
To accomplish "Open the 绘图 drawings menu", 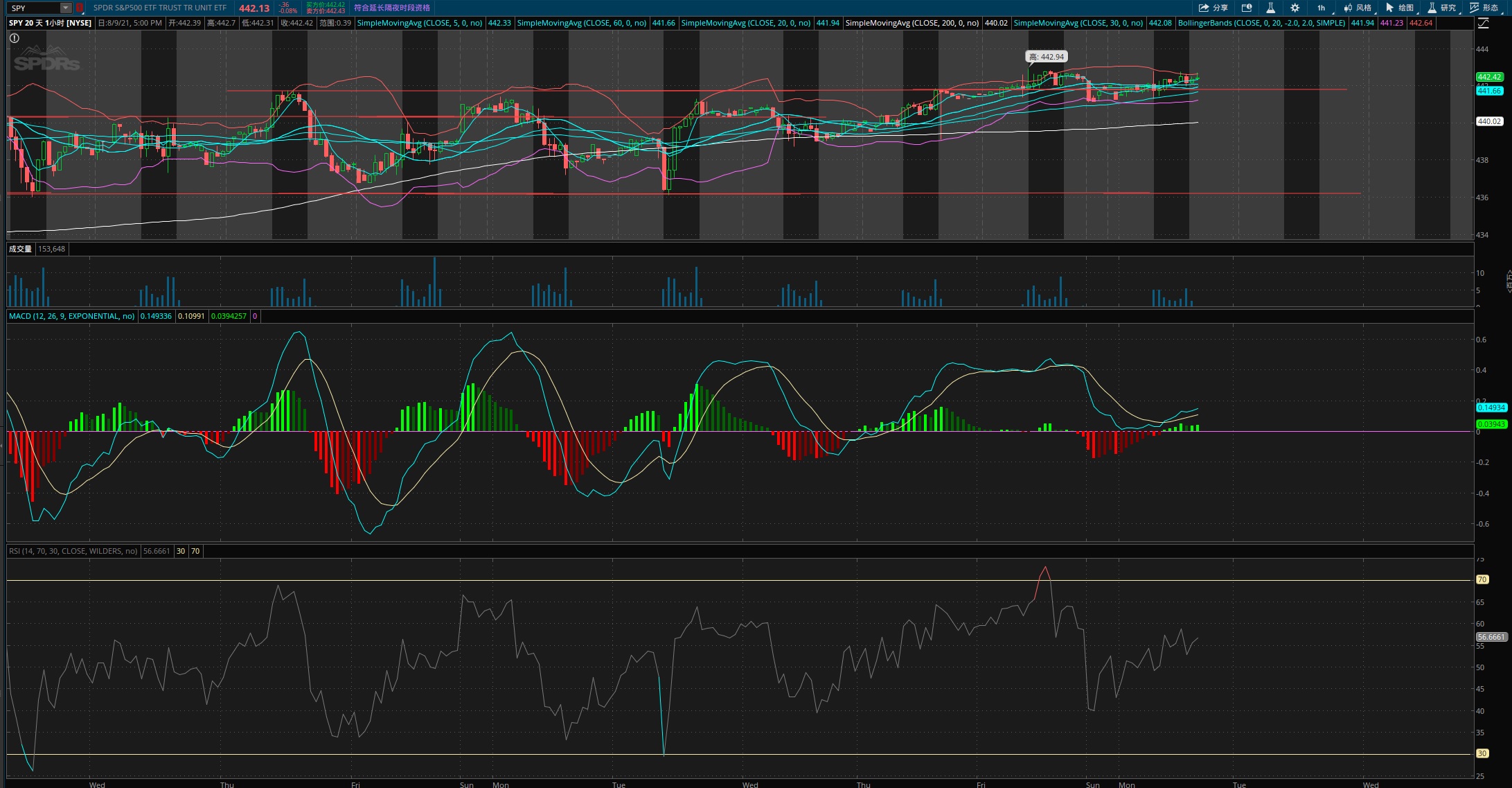I will coord(1400,8).
